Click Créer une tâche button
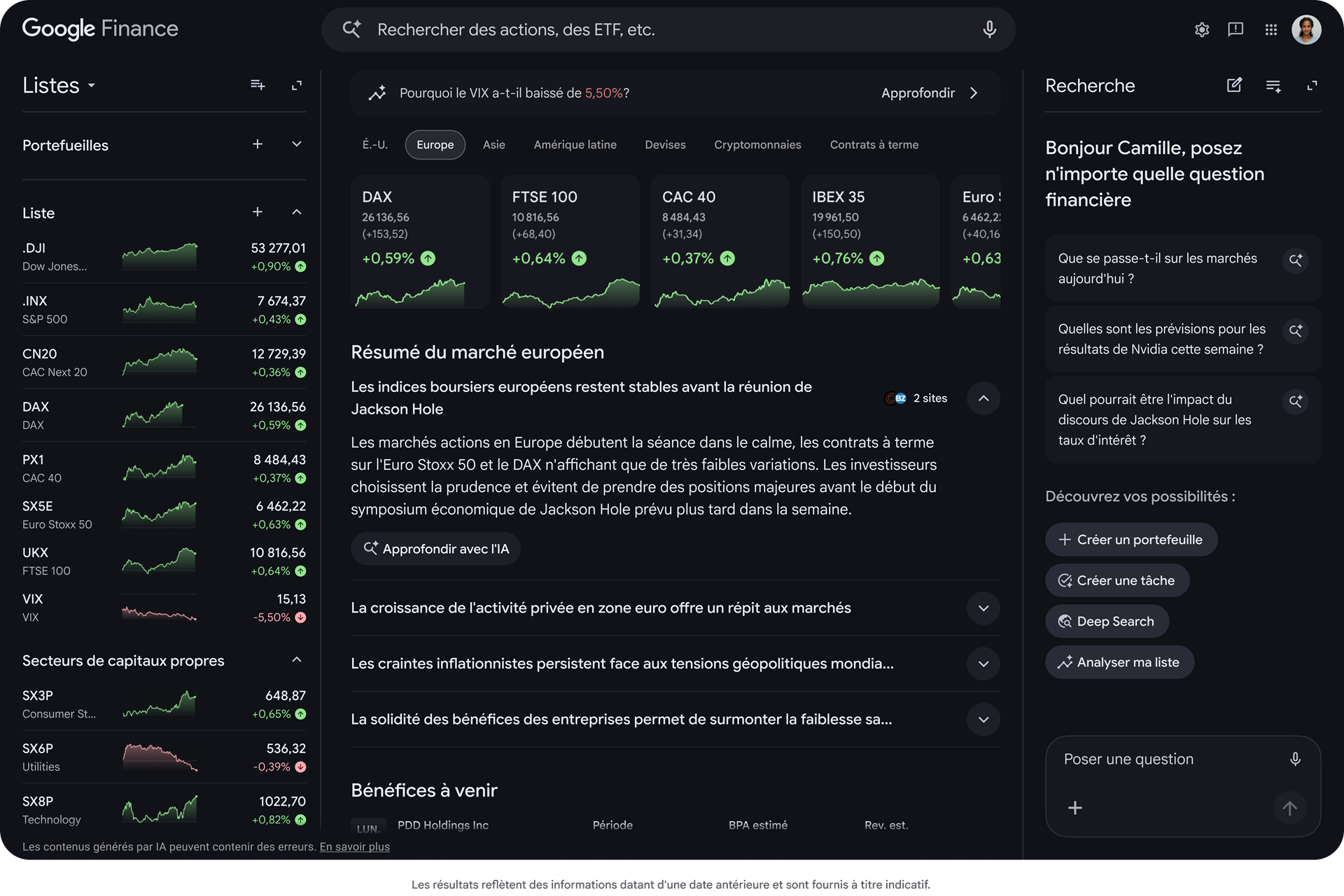 click(1117, 580)
